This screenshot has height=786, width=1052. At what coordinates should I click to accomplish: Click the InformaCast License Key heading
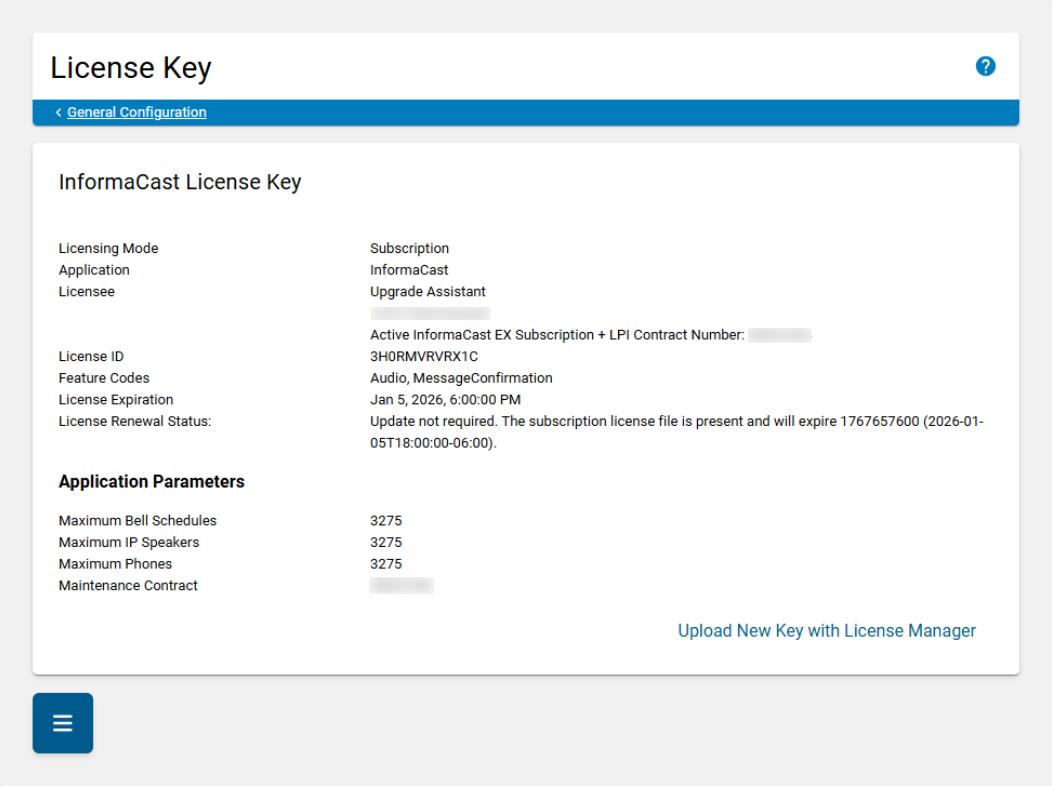180,182
